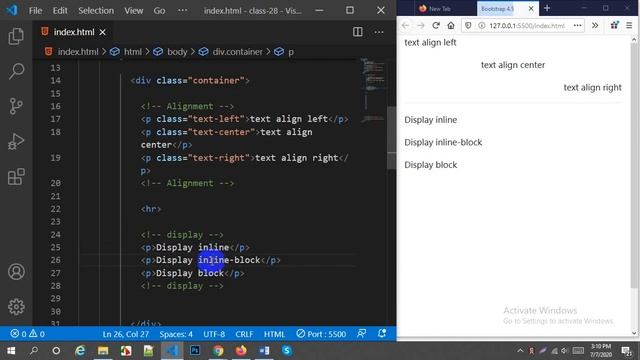Close the Bootstrap 4.5 browser tab
Screen dimensions: 640x360
531,9
